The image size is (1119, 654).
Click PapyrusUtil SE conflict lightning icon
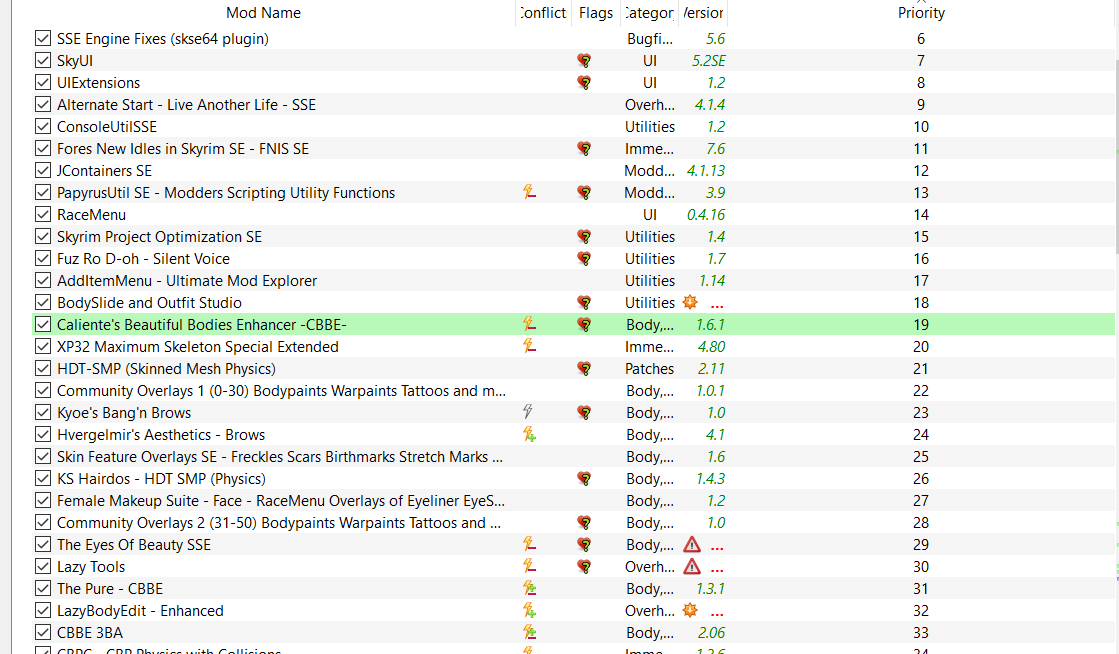pos(529,192)
